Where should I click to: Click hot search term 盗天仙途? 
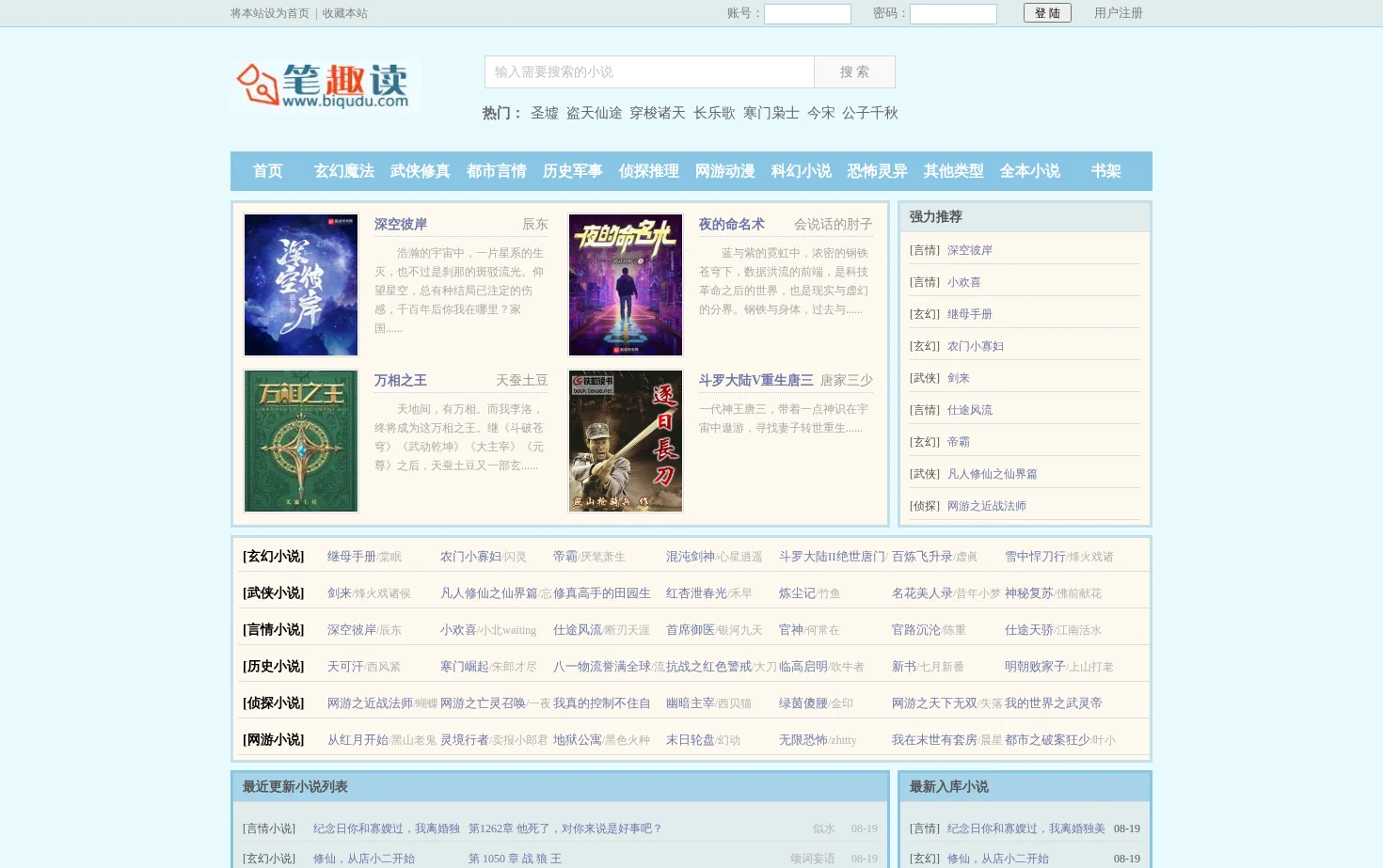pos(594,113)
